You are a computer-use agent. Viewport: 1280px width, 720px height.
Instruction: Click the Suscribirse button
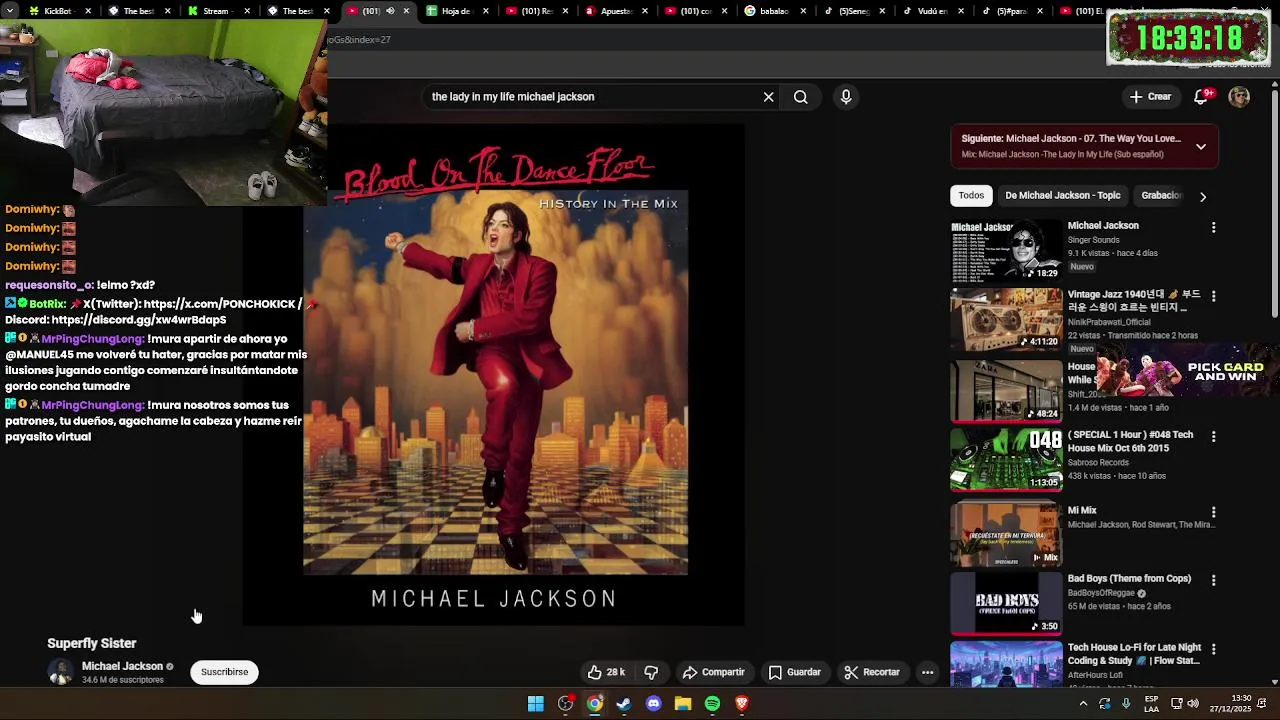(225, 672)
